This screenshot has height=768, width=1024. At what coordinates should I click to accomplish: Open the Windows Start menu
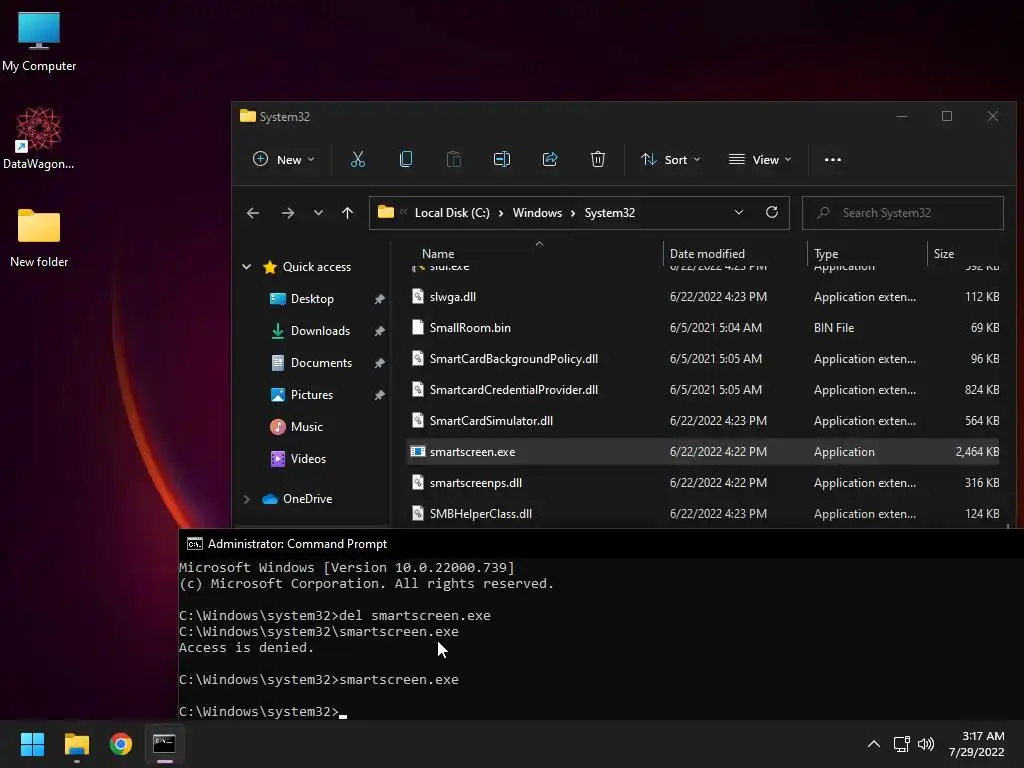click(32, 744)
